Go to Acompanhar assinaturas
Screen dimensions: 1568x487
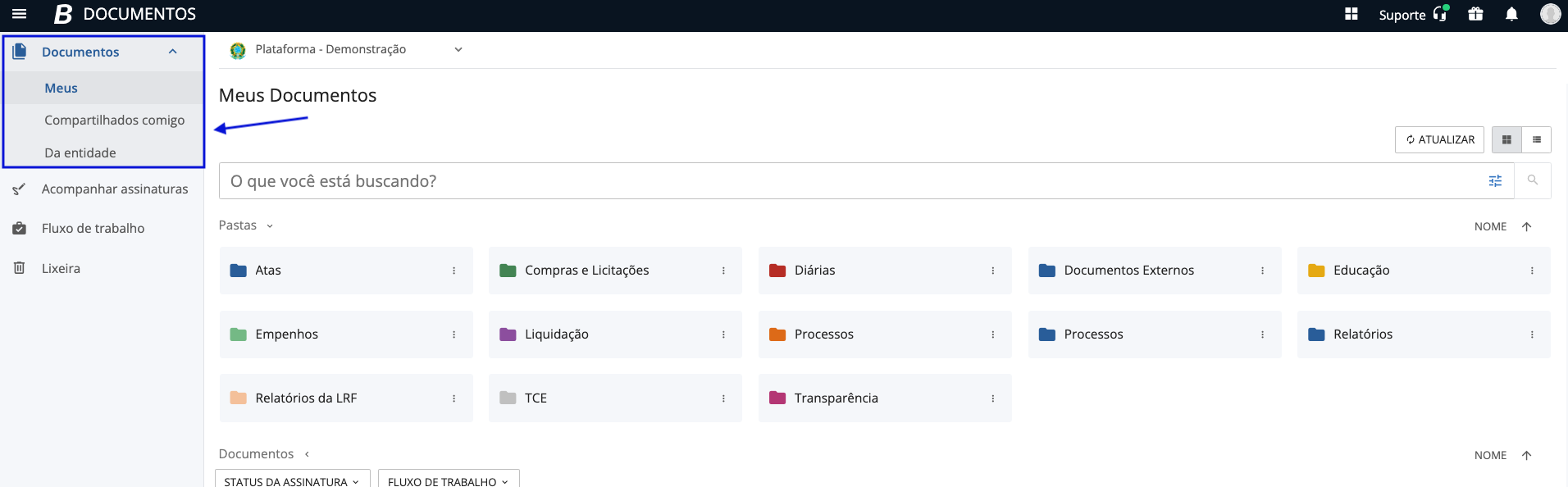click(x=114, y=189)
